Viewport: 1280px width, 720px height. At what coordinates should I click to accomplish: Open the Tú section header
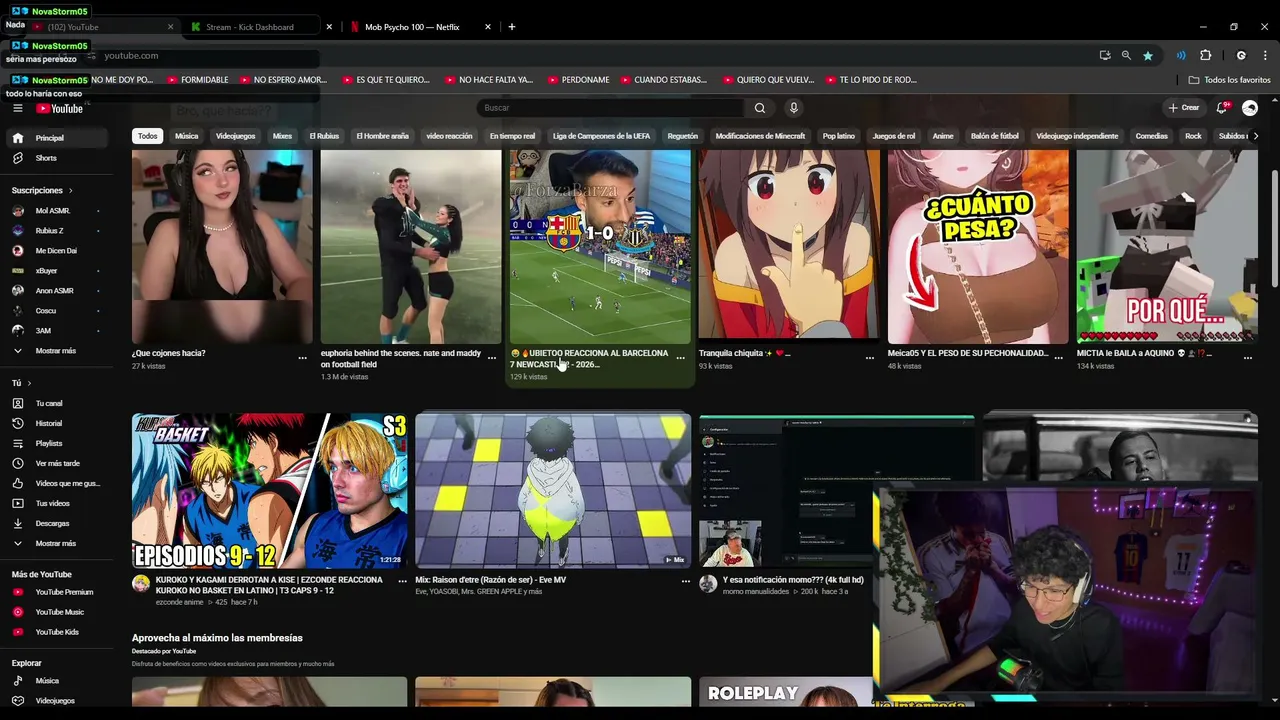coord(21,383)
